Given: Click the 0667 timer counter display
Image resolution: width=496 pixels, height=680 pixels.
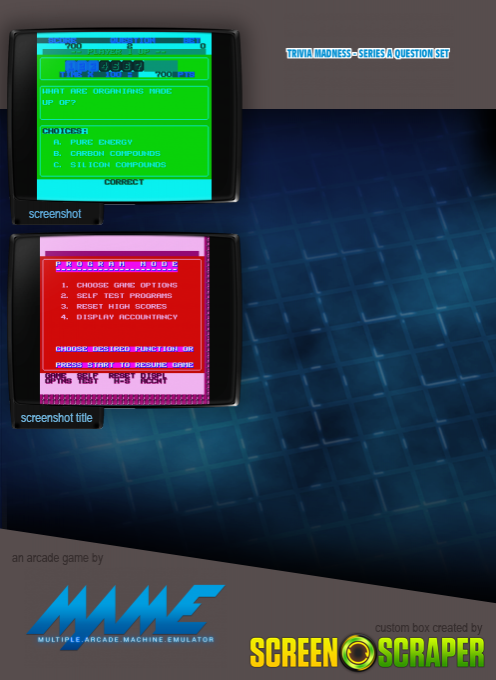Looking at the screenshot, I should (121, 66).
